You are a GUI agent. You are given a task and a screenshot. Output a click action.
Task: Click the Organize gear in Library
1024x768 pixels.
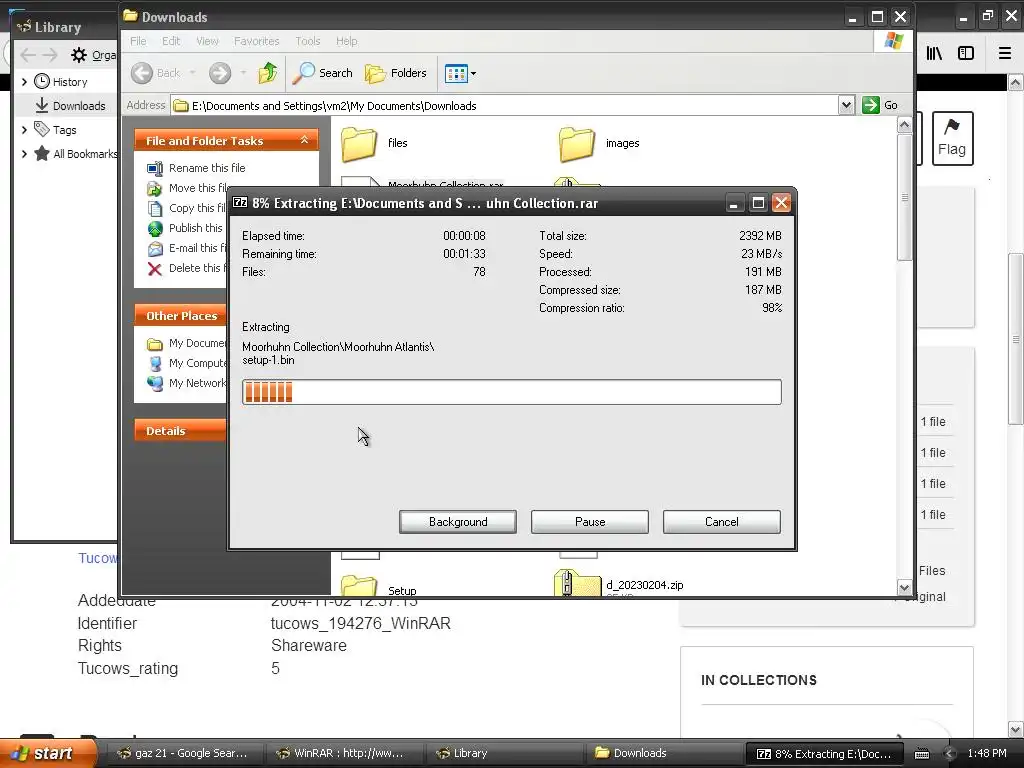pyautogui.click(x=78, y=56)
